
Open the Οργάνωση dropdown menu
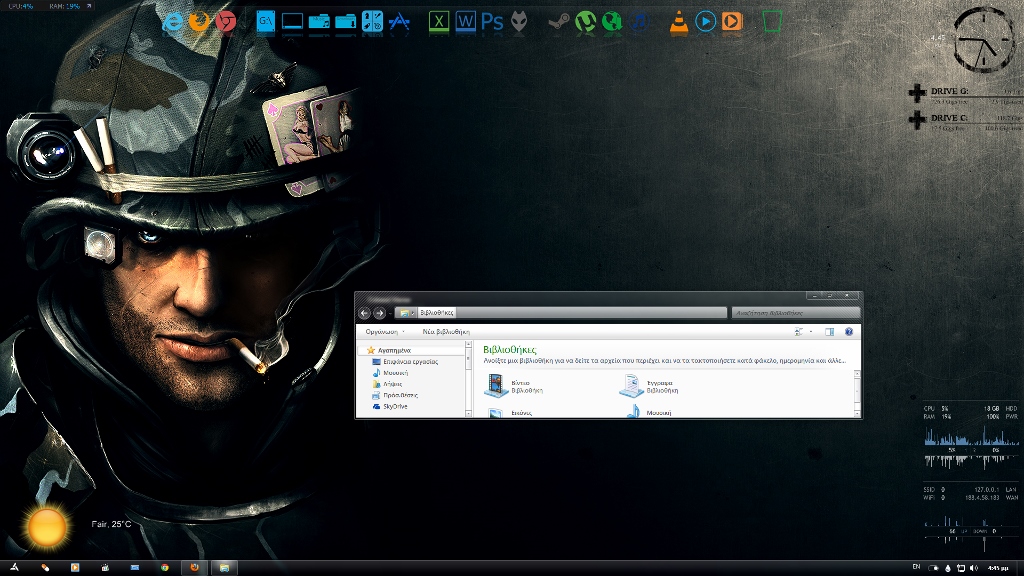click(385, 332)
